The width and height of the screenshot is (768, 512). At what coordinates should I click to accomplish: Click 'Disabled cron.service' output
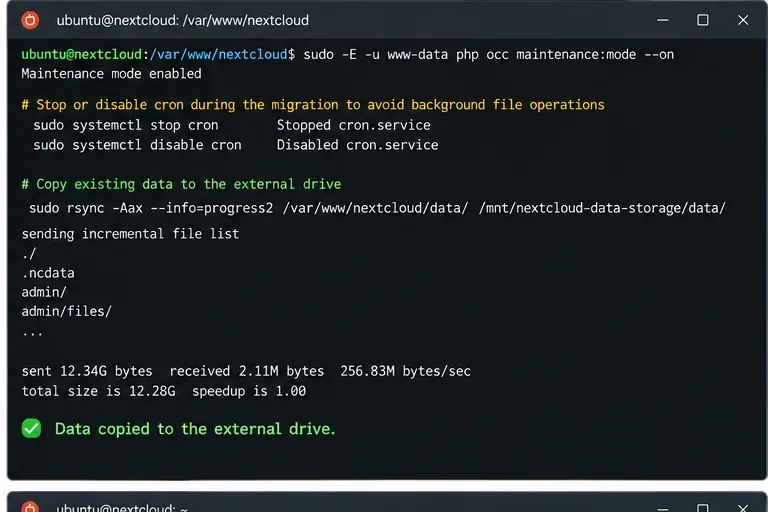358,145
